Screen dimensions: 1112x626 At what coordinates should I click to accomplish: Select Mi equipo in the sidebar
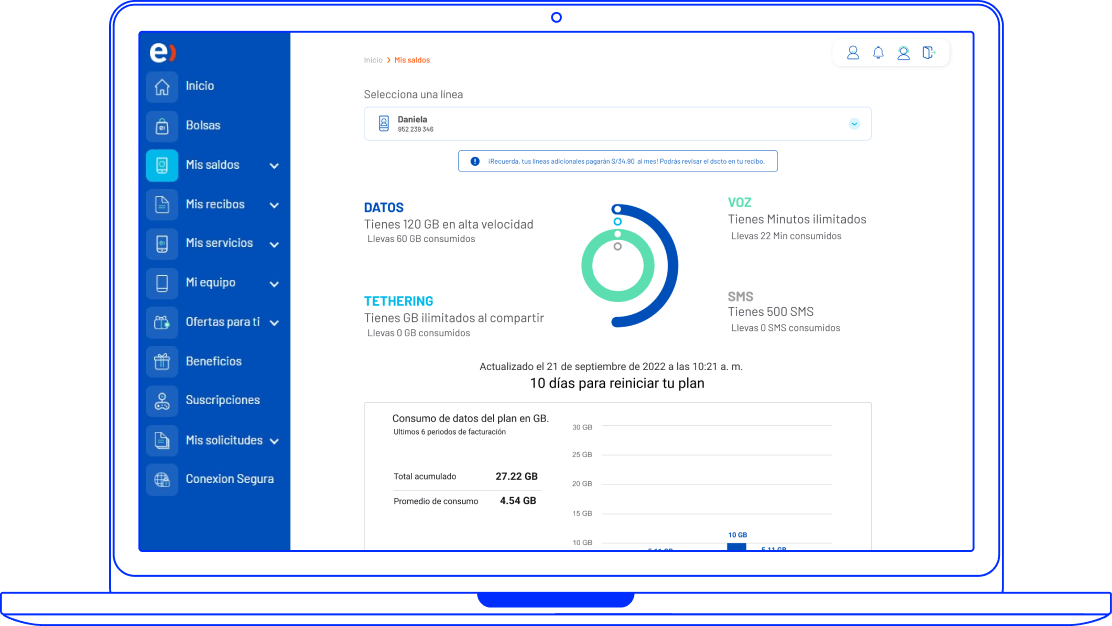(x=210, y=283)
